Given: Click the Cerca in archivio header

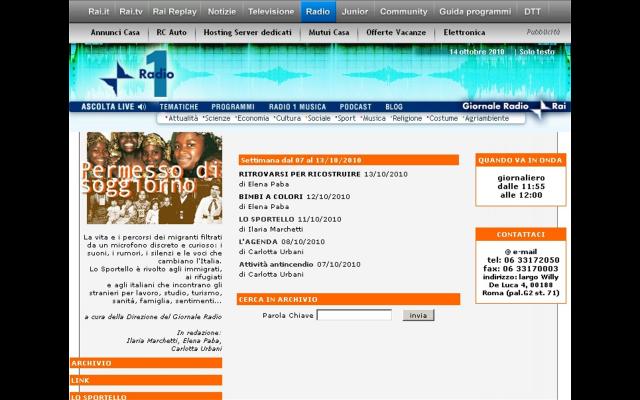Looking at the screenshot, I should (348, 299).
